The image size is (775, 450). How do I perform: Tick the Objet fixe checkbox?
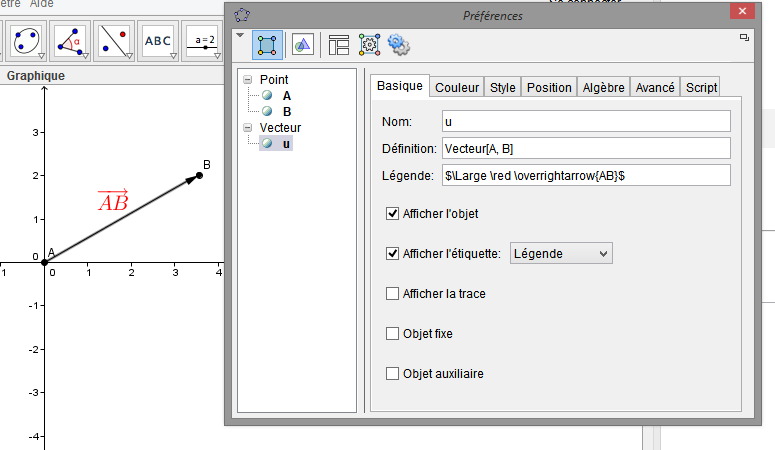click(393, 333)
